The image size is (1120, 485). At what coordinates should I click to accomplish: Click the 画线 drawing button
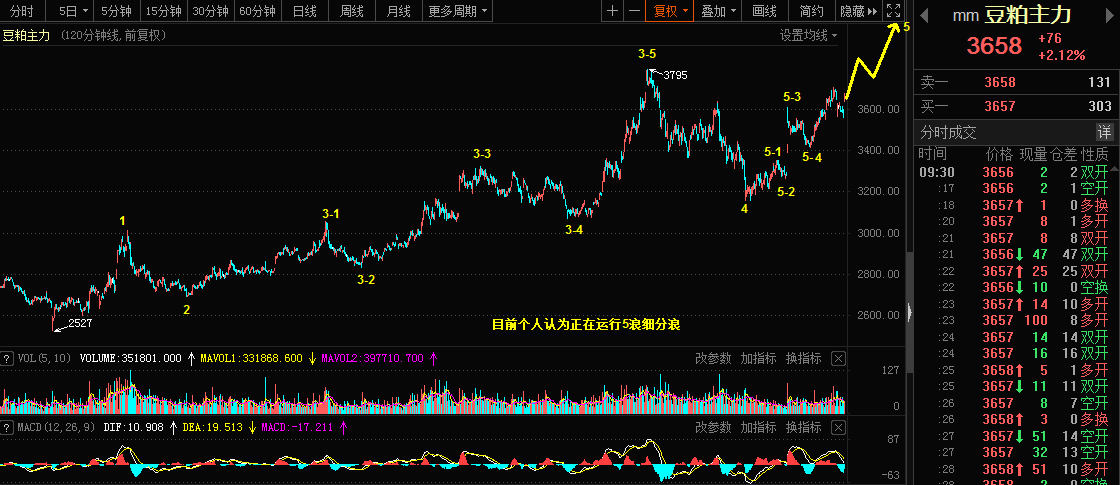[764, 11]
